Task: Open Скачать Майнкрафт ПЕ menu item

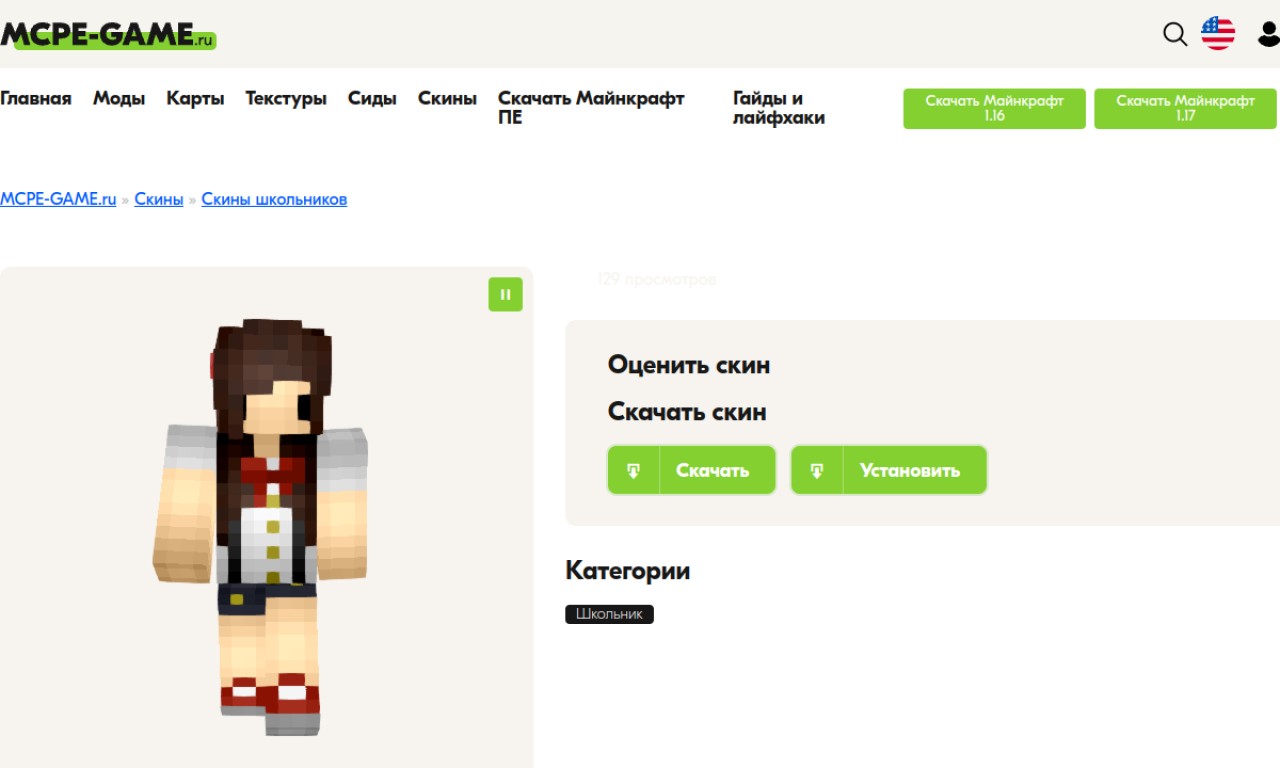Action: click(591, 108)
